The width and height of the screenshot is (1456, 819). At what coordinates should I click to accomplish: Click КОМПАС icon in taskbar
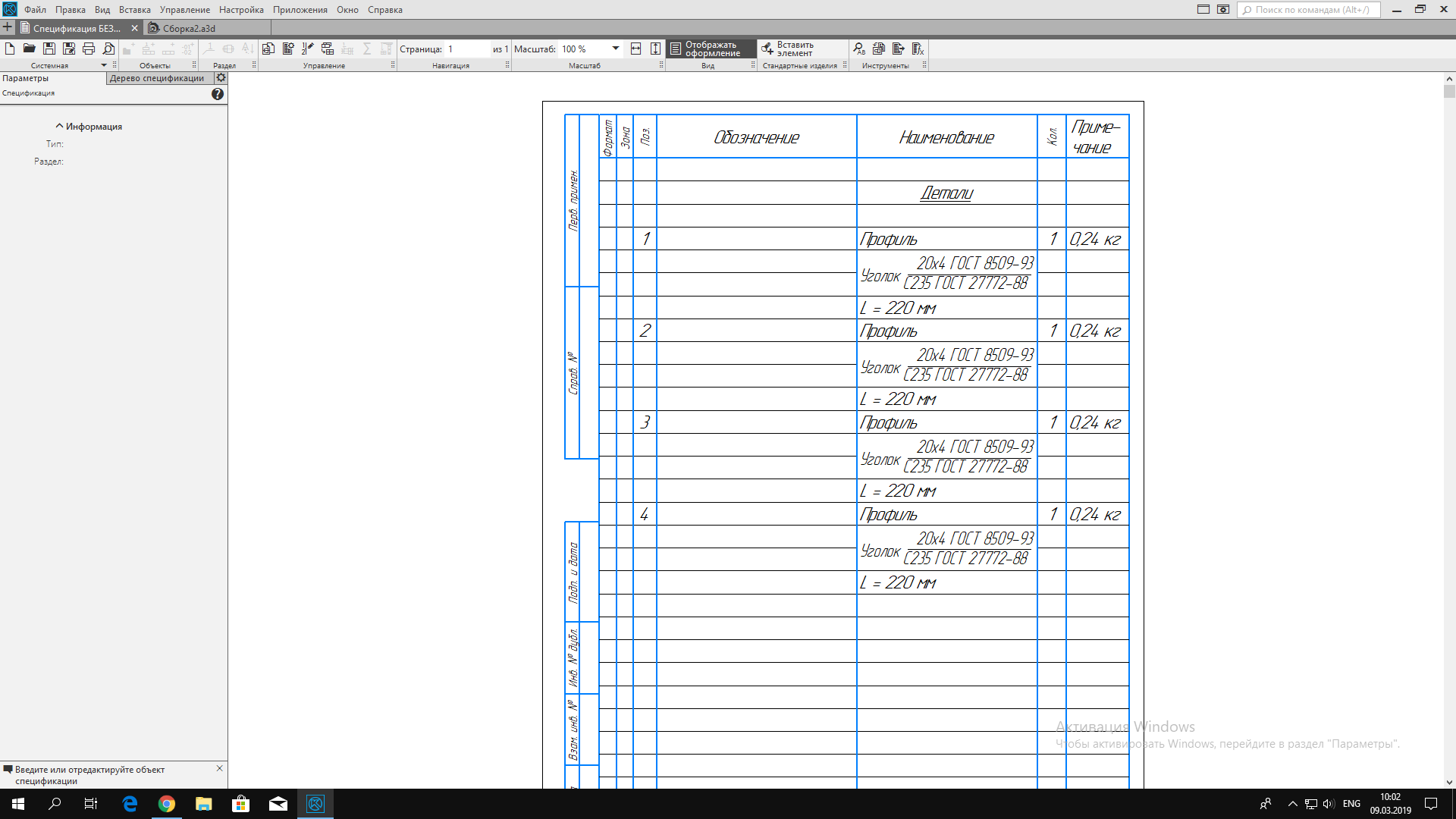[316, 803]
